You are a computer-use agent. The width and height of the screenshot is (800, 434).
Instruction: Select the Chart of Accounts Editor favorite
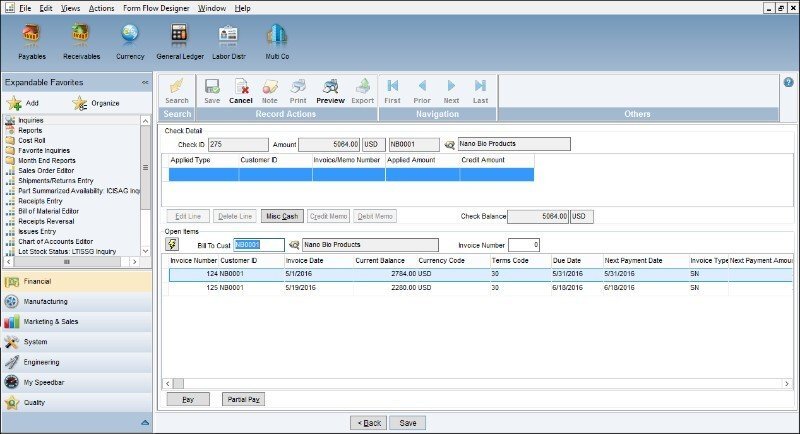56,241
